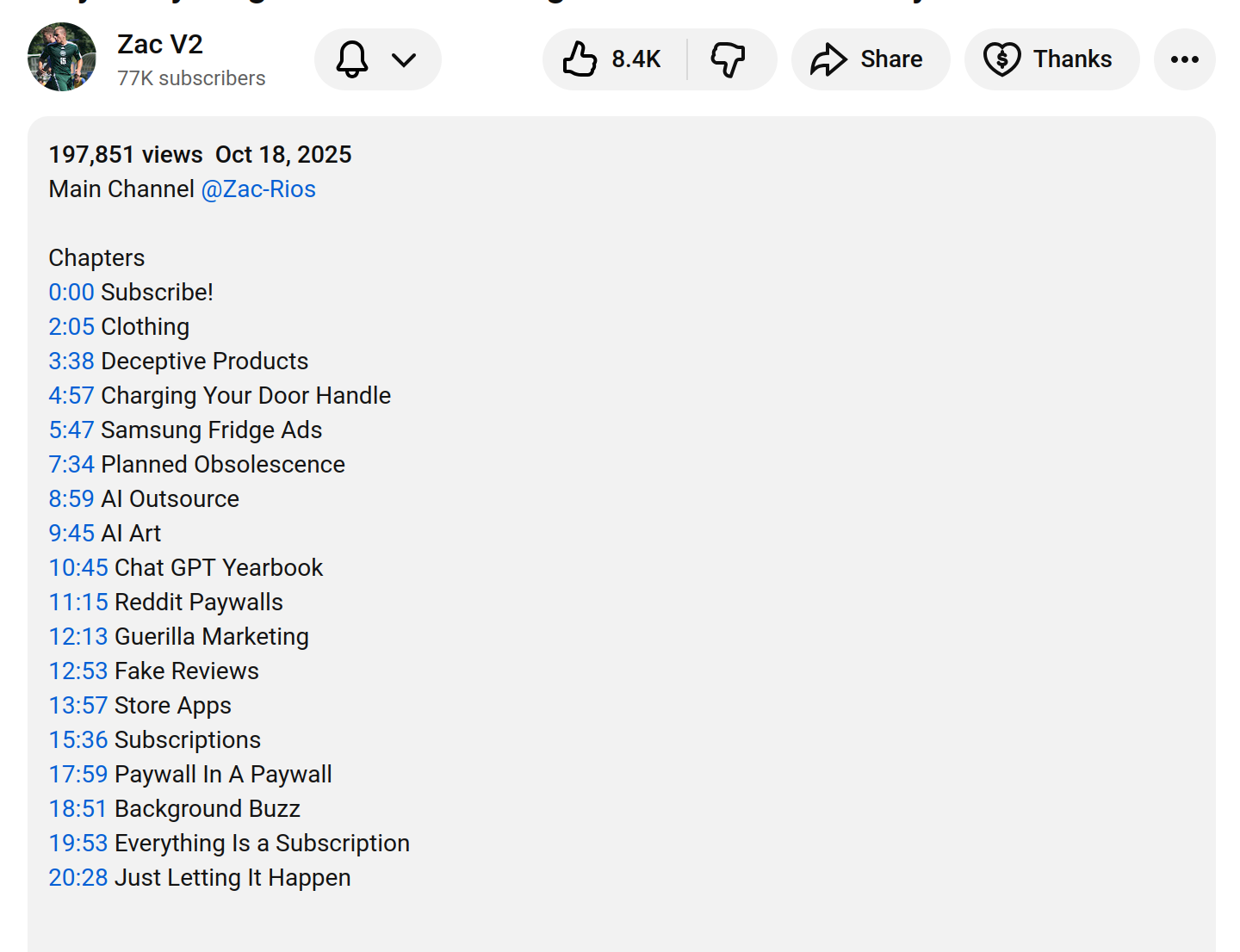Click the Share arrow button

pyautogui.click(x=870, y=59)
